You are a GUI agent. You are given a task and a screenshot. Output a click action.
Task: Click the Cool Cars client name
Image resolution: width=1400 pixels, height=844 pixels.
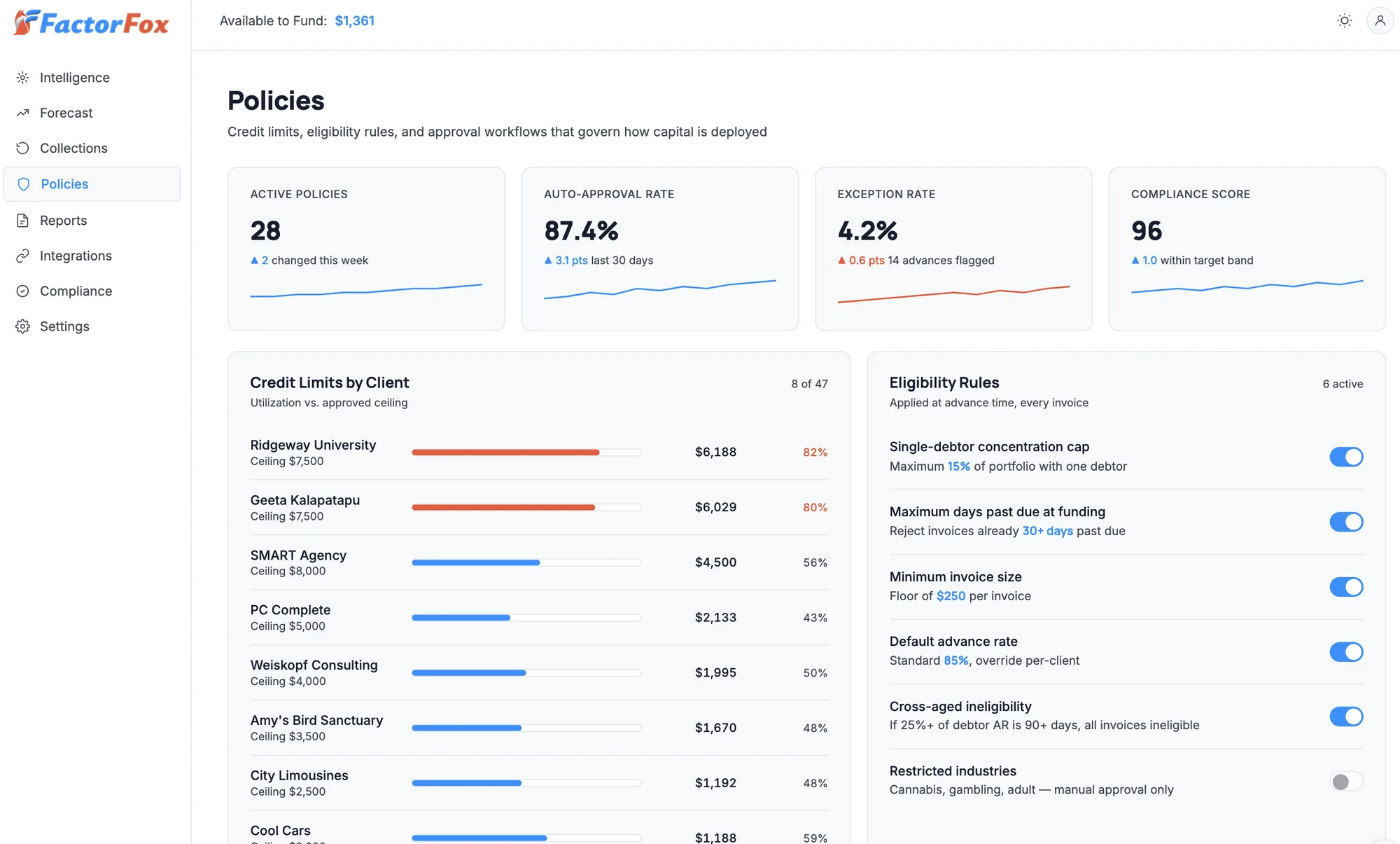point(281,831)
